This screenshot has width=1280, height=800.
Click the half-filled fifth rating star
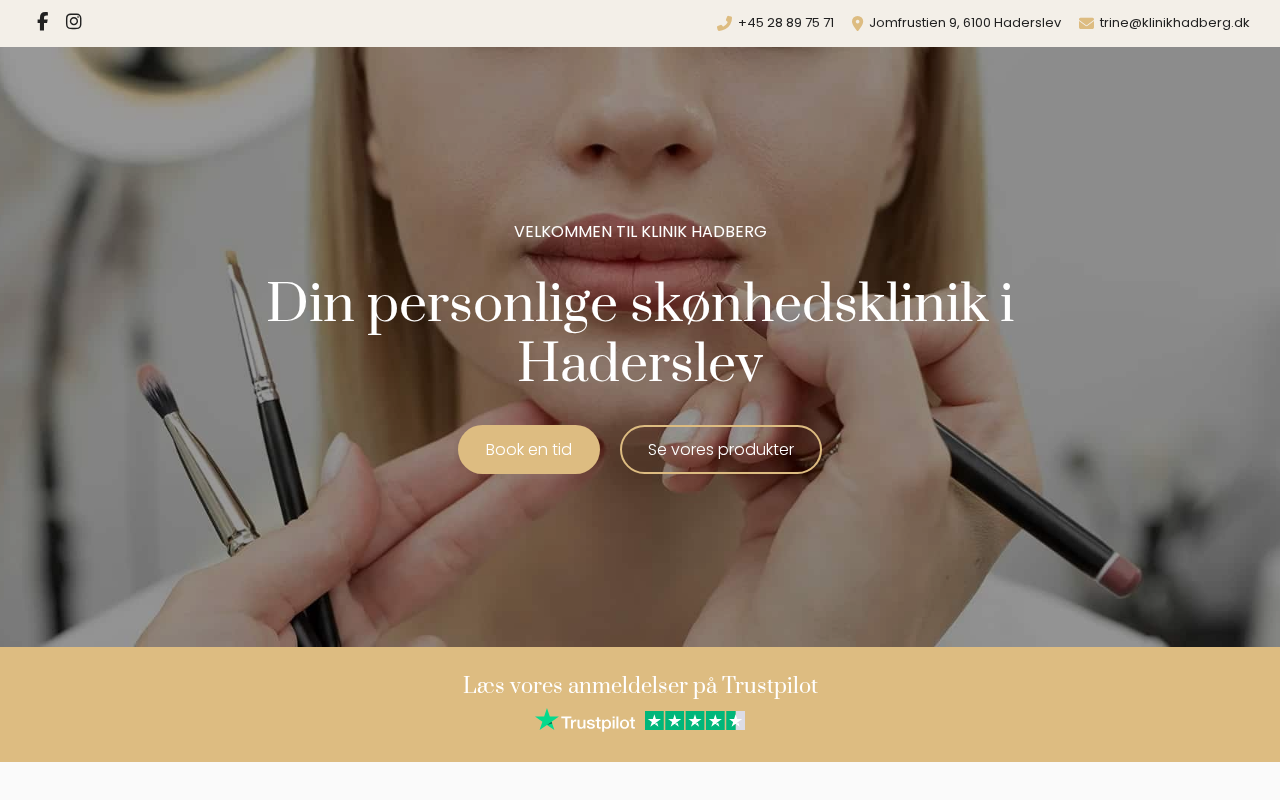tap(735, 720)
